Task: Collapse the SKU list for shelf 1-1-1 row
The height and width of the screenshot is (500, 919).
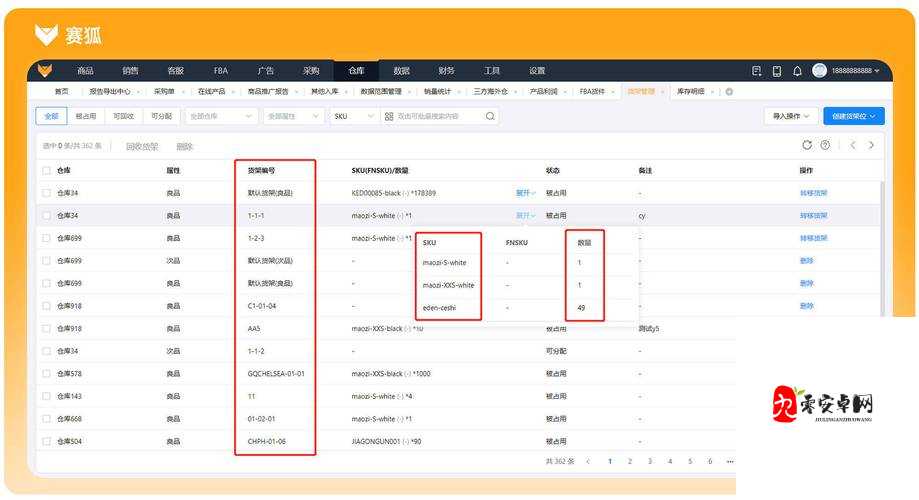Action: pyautogui.click(x=526, y=216)
